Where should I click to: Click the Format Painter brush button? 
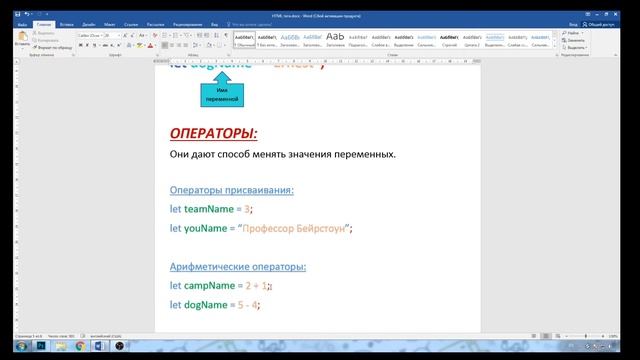(53, 47)
